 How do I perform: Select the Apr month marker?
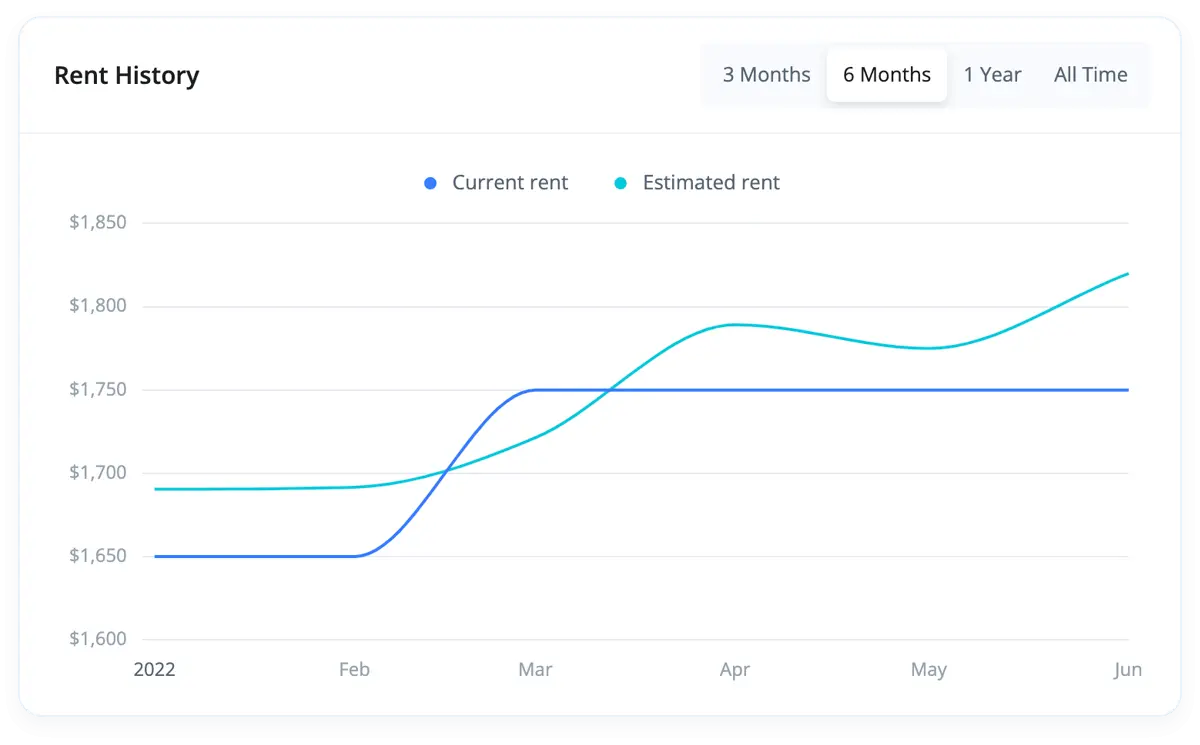pos(734,670)
